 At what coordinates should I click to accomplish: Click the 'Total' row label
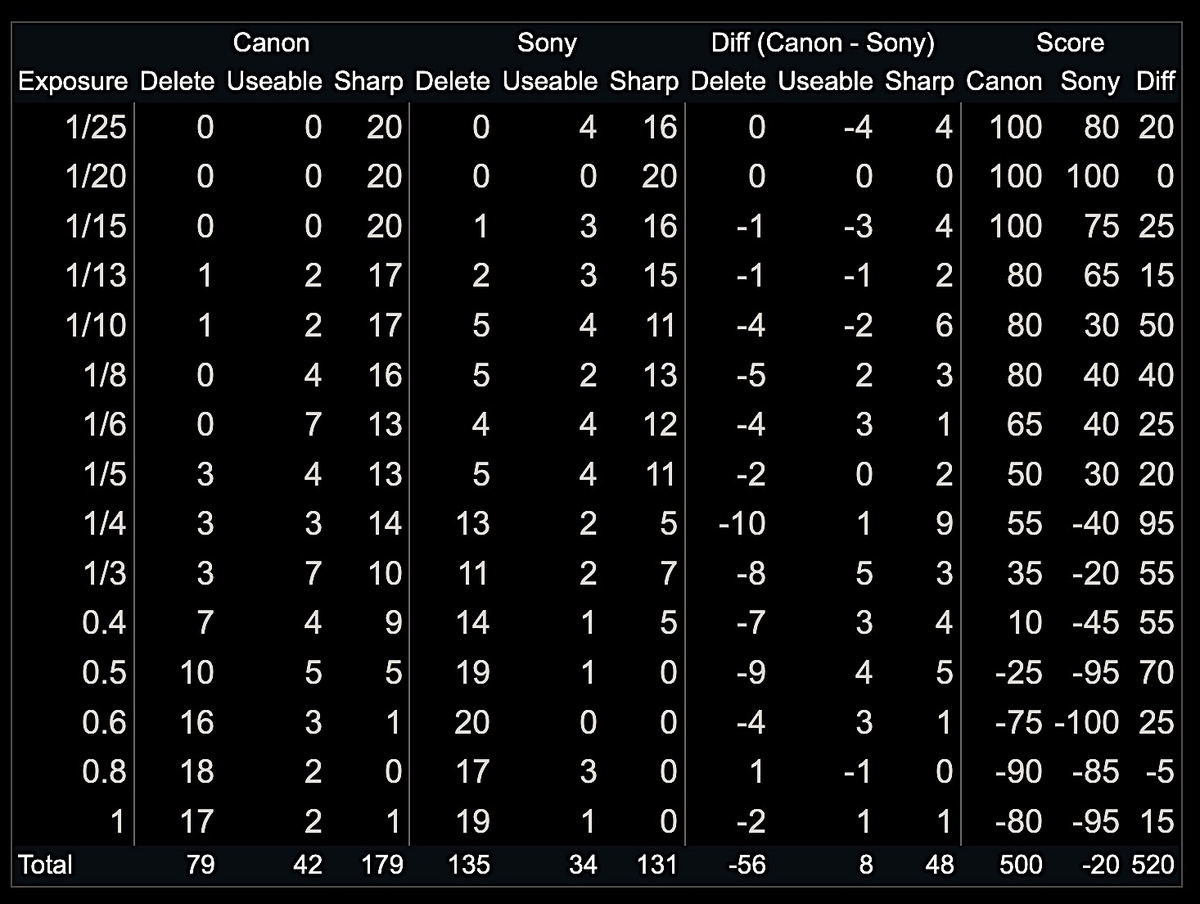45,864
